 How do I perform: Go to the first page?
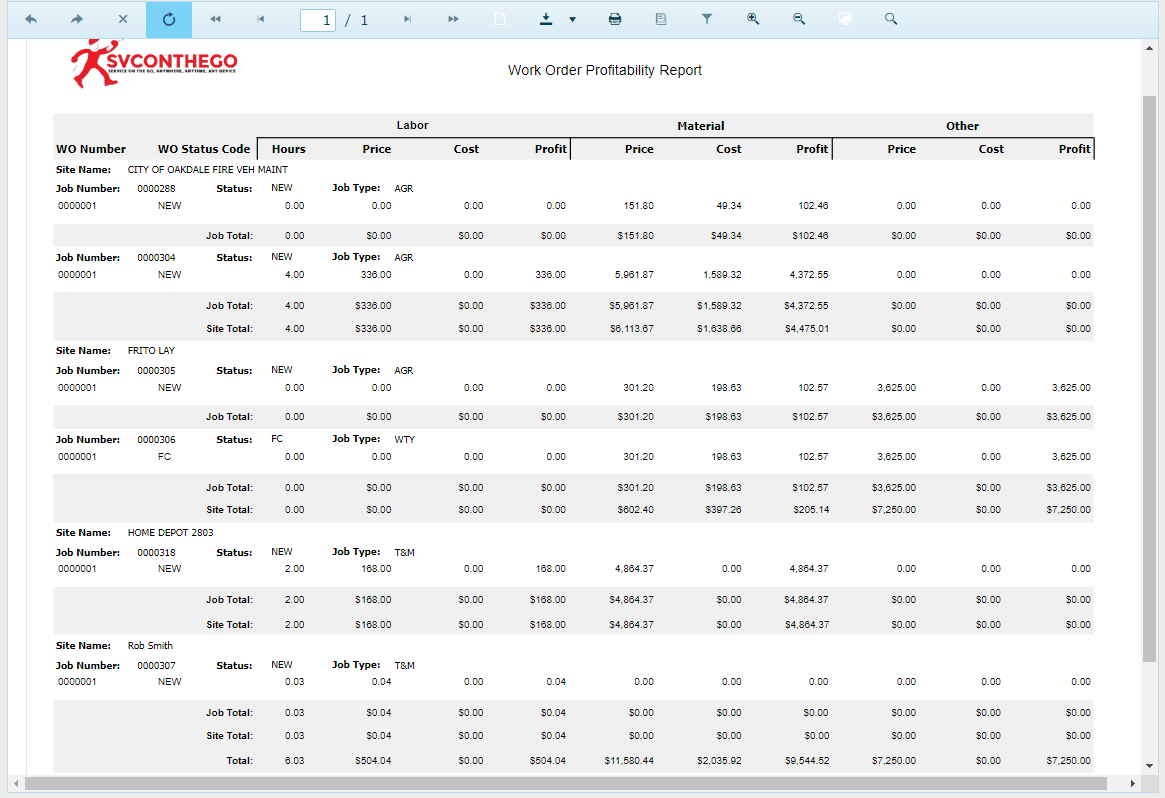point(215,19)
